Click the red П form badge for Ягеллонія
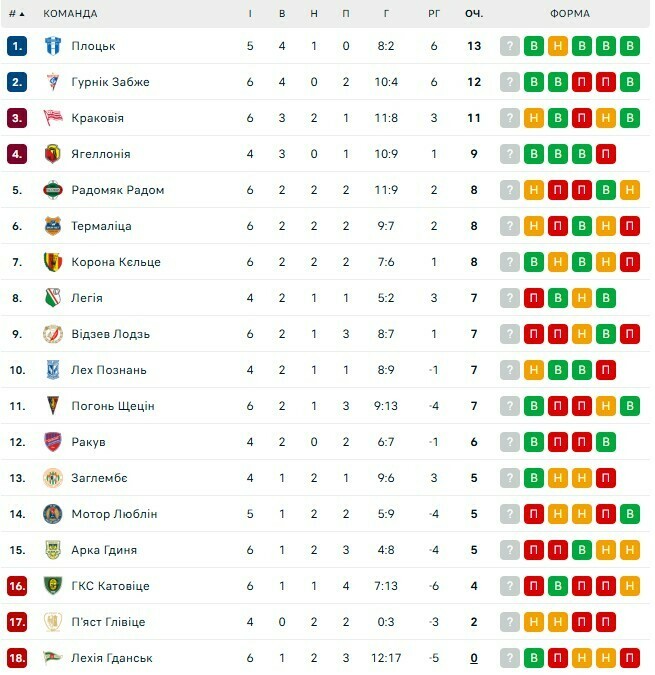Image resolution: width=655 pixels, height=675 pixels. click(605, 154)
